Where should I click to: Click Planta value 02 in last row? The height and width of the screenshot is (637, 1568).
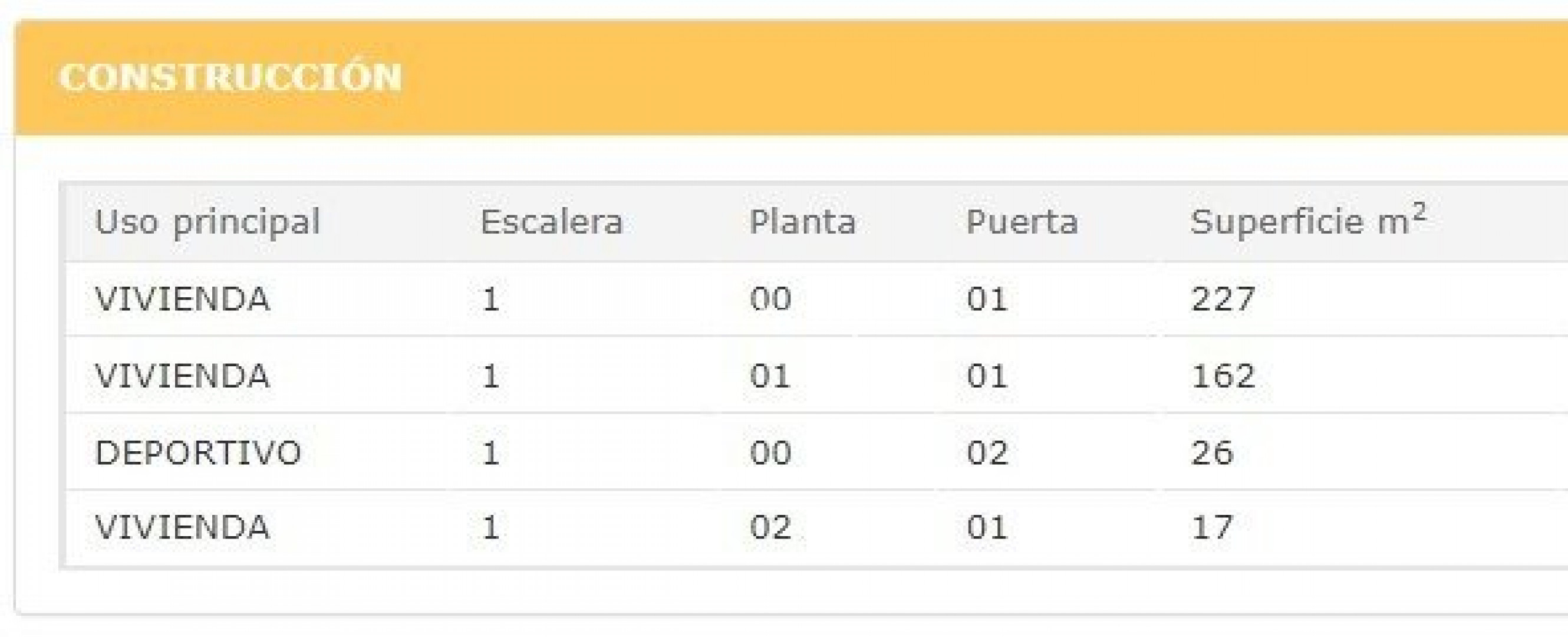tap(770, 527)
